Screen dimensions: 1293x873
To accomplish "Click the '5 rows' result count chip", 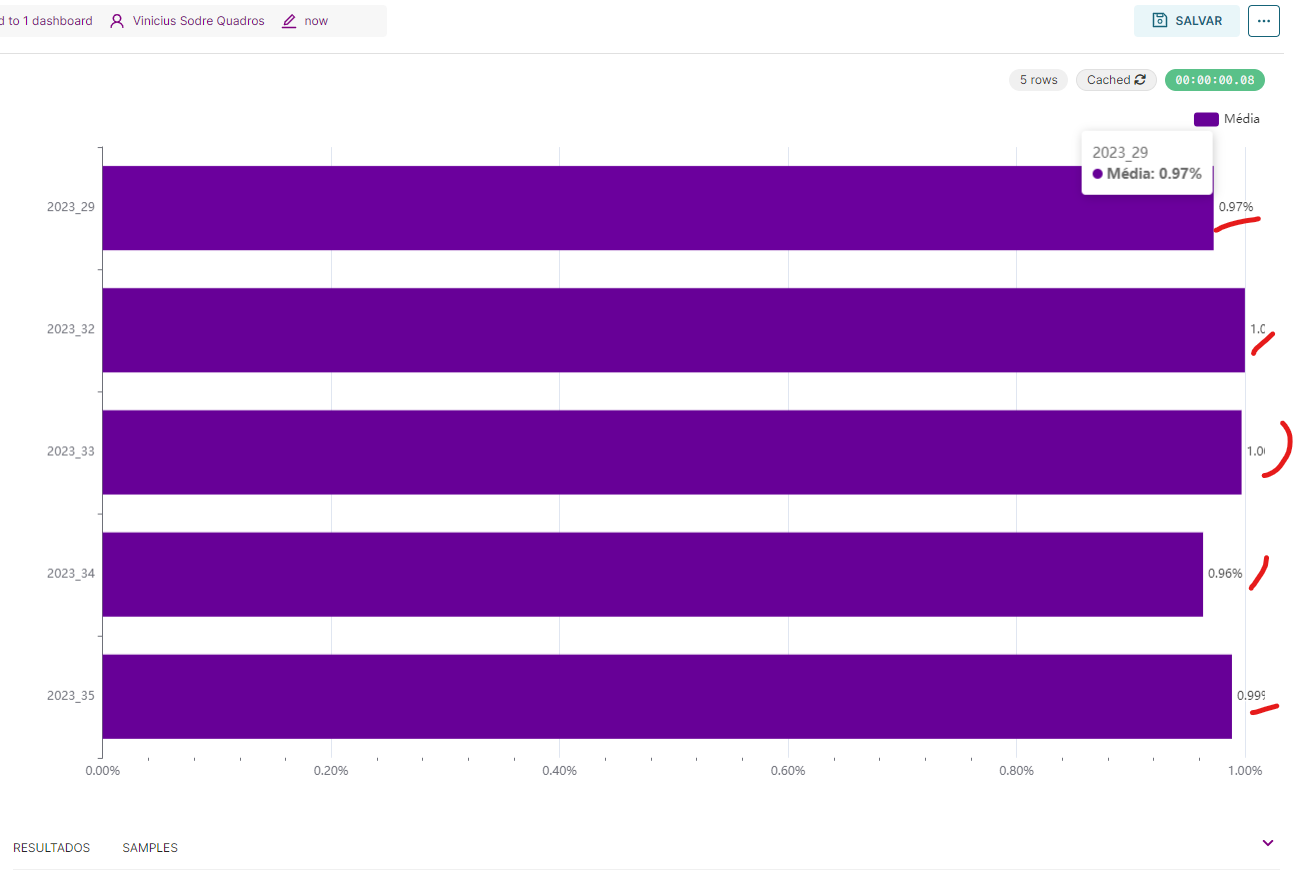I will click(x=1037, y=80).
